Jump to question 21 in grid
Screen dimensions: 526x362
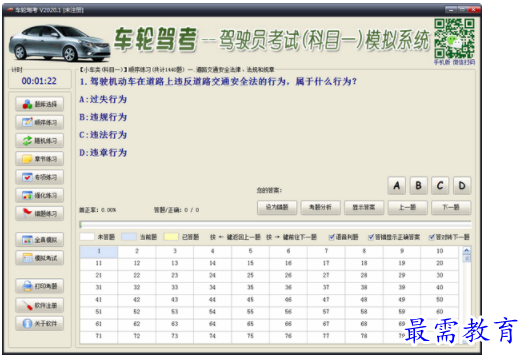click(x=99, y=275)
